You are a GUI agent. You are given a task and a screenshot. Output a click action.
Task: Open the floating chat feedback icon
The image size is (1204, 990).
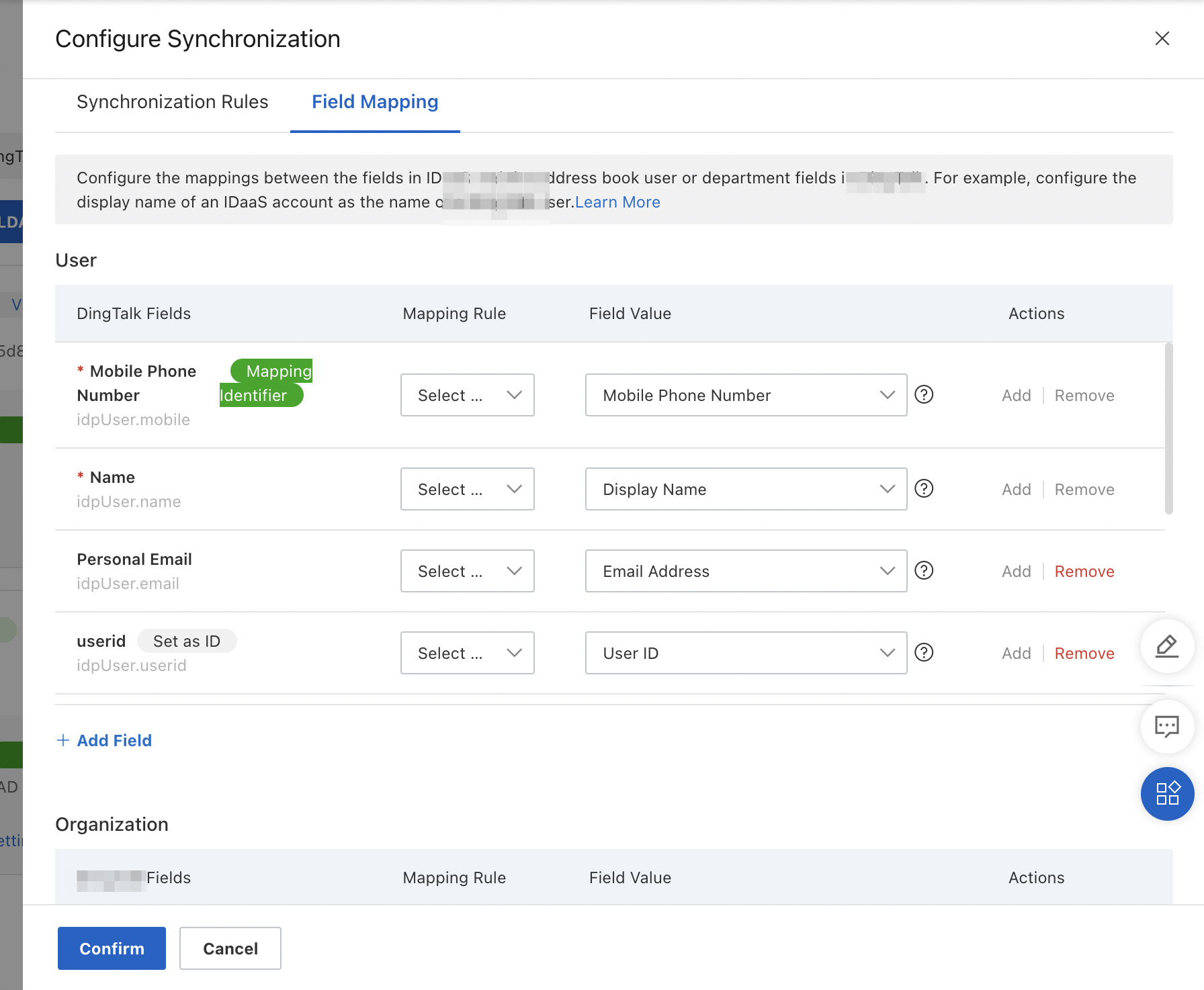point(1167,726)
